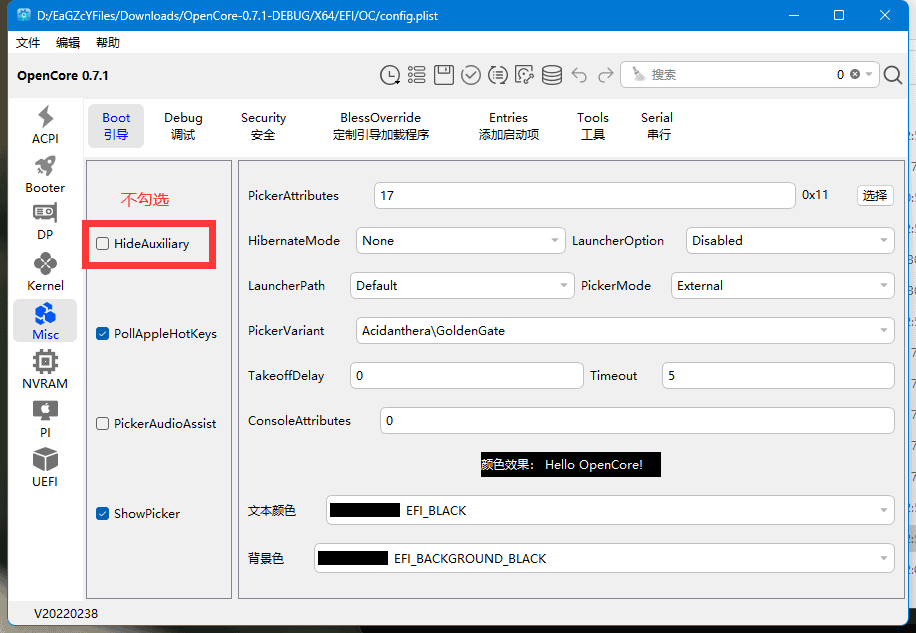
Task: Expand the PickerVariant dropdown
Action: 624,330
